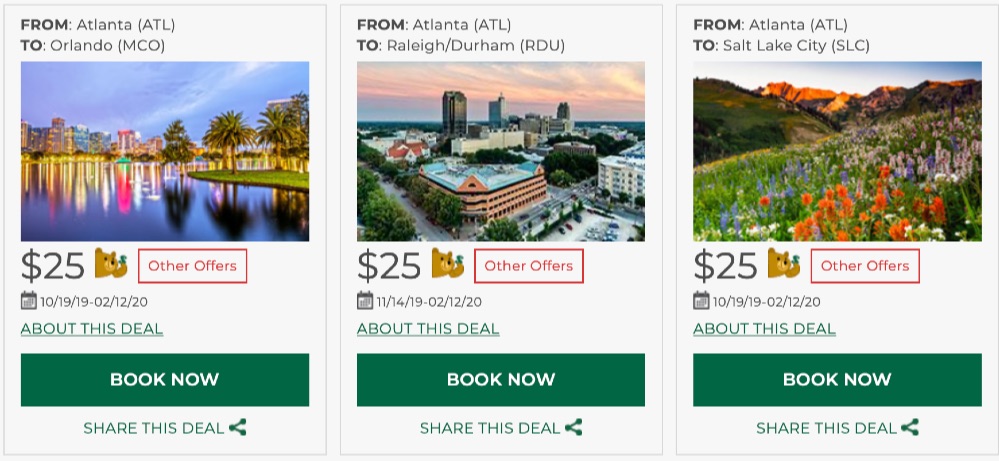This screenshot has height=461, width=999.
Task: Show Other Offers for Raleigh/Durham
Action: (529, 266)
